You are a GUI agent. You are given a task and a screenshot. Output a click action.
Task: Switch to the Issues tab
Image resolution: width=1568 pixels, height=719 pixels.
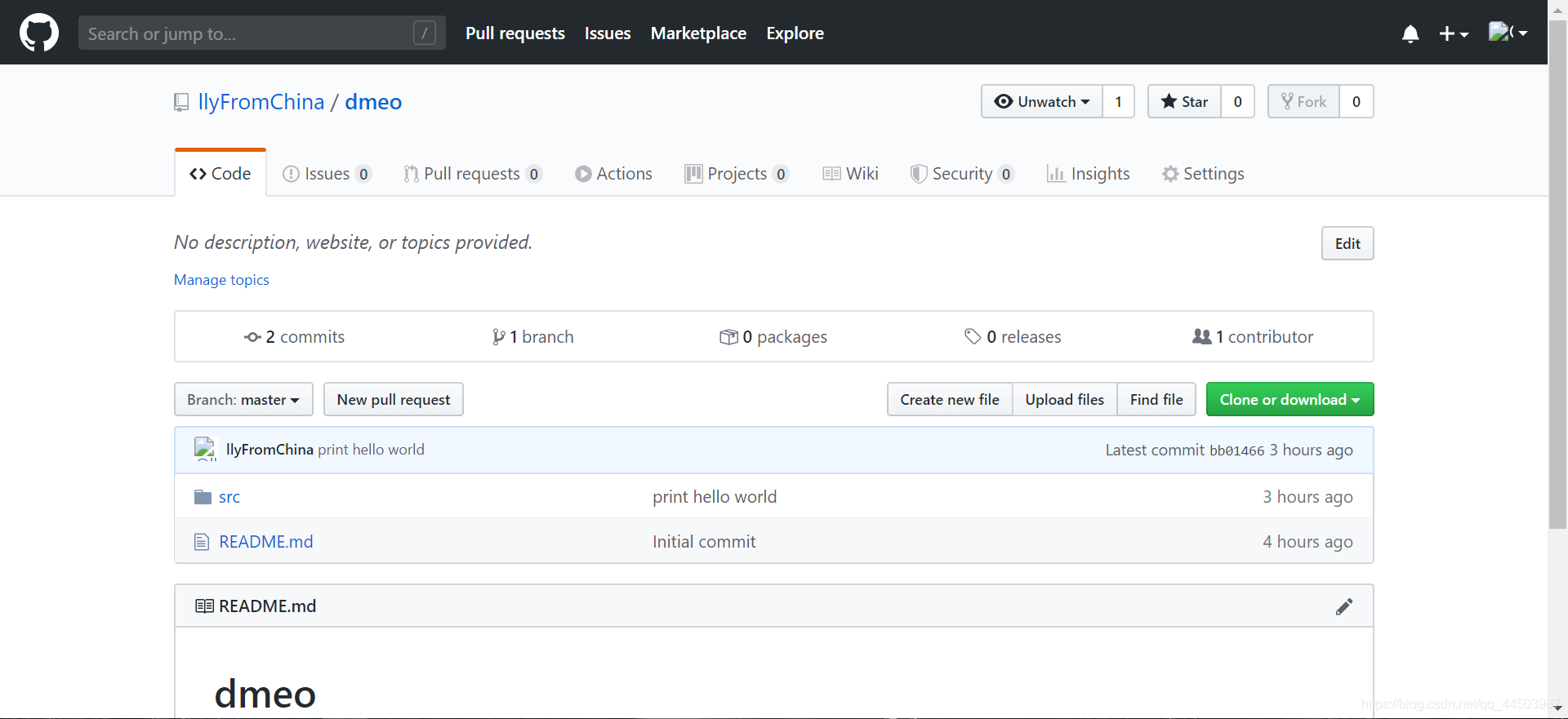click(x=327, y=174)
